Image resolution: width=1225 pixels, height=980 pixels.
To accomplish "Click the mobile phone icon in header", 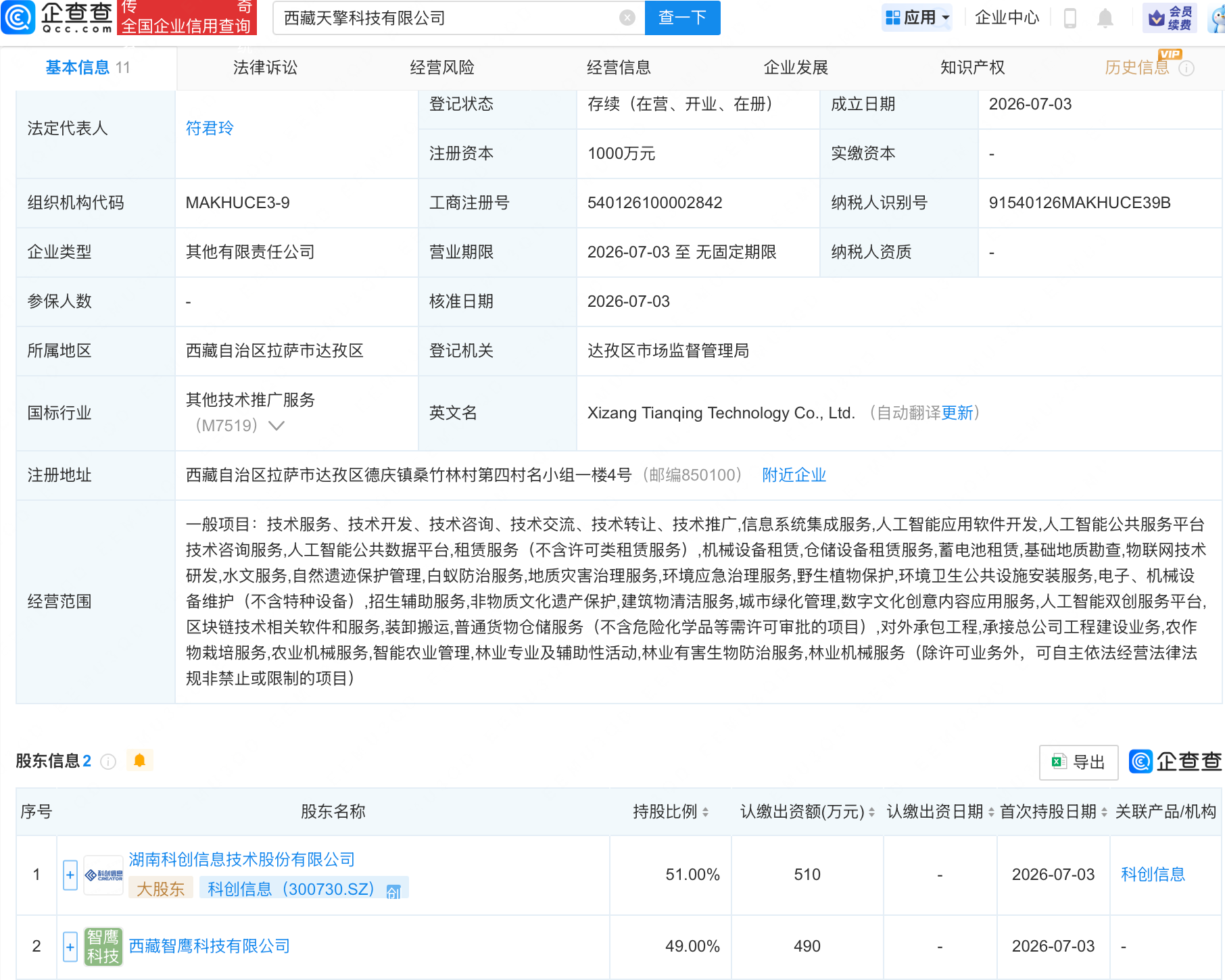I will 1070,18.
